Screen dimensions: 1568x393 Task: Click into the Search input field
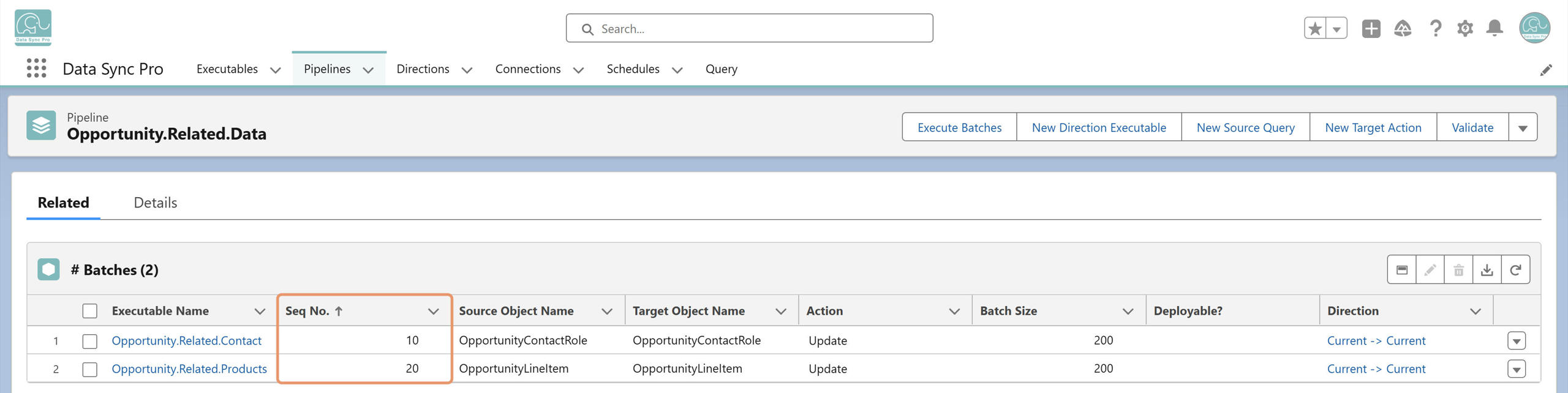pyautogui.click(x=750, y=29)
